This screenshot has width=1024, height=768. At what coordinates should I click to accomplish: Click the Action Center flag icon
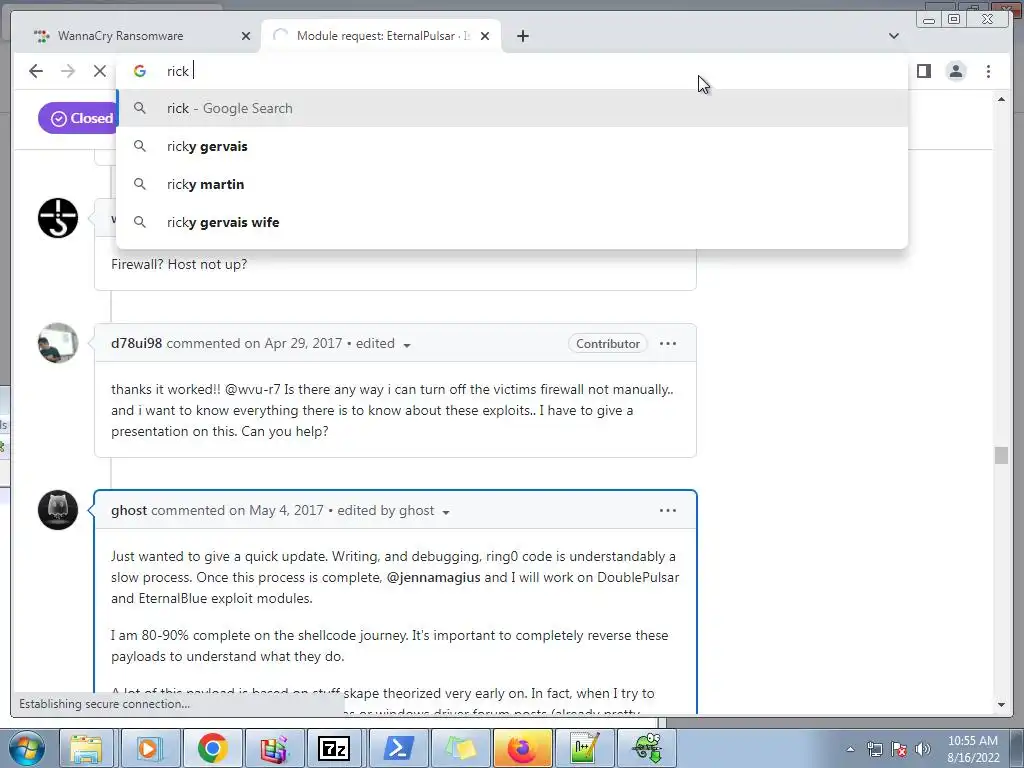coord(899,749)
